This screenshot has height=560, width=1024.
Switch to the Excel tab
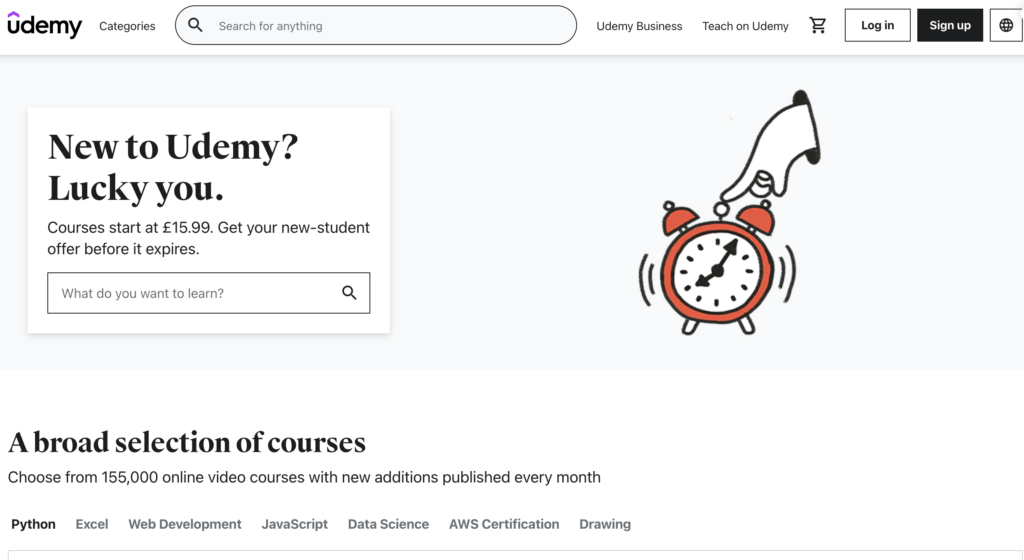[x=92, y=524]
